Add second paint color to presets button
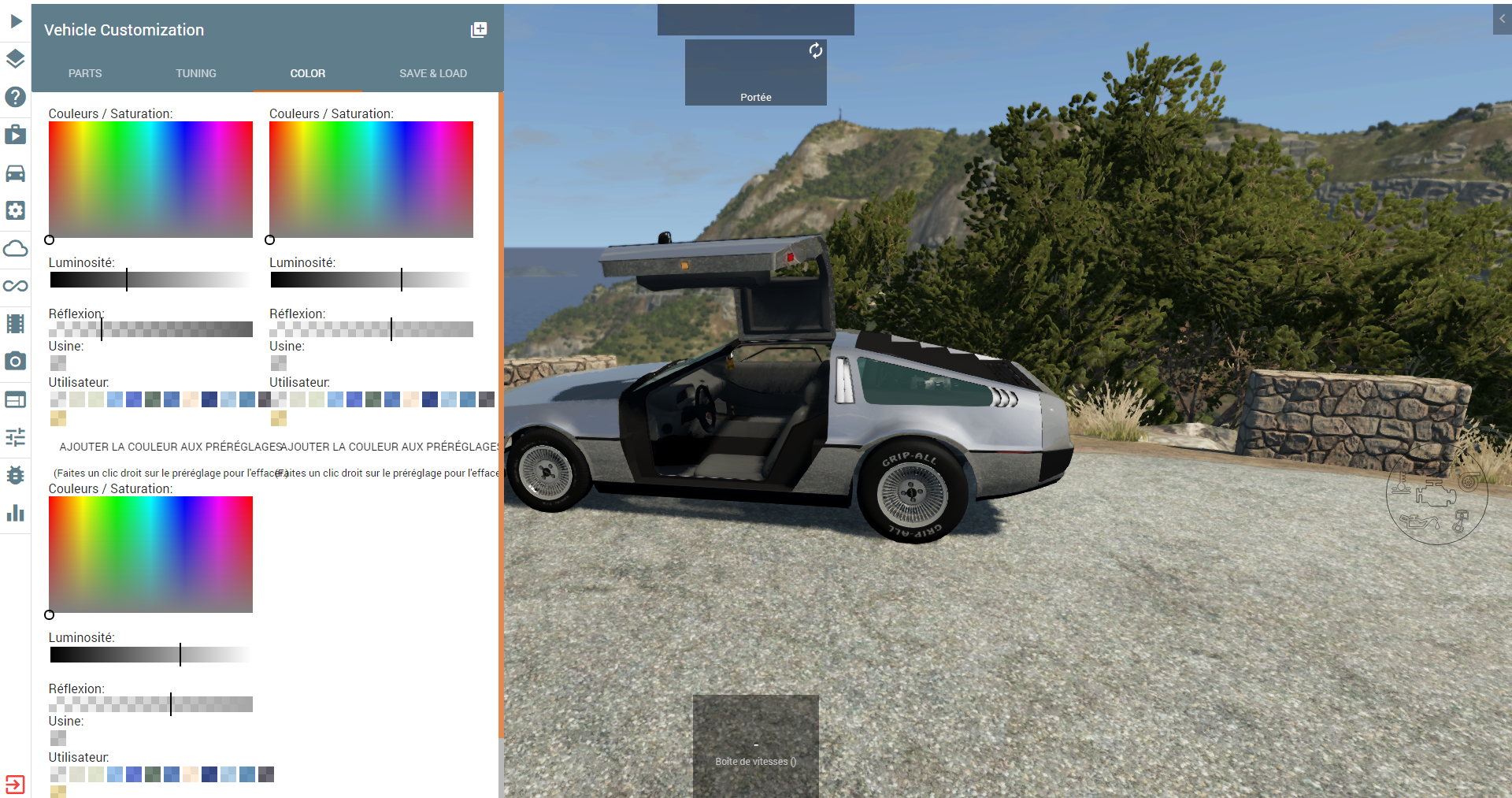Screen dimensions: 1512x798 (x=391, y=447)
